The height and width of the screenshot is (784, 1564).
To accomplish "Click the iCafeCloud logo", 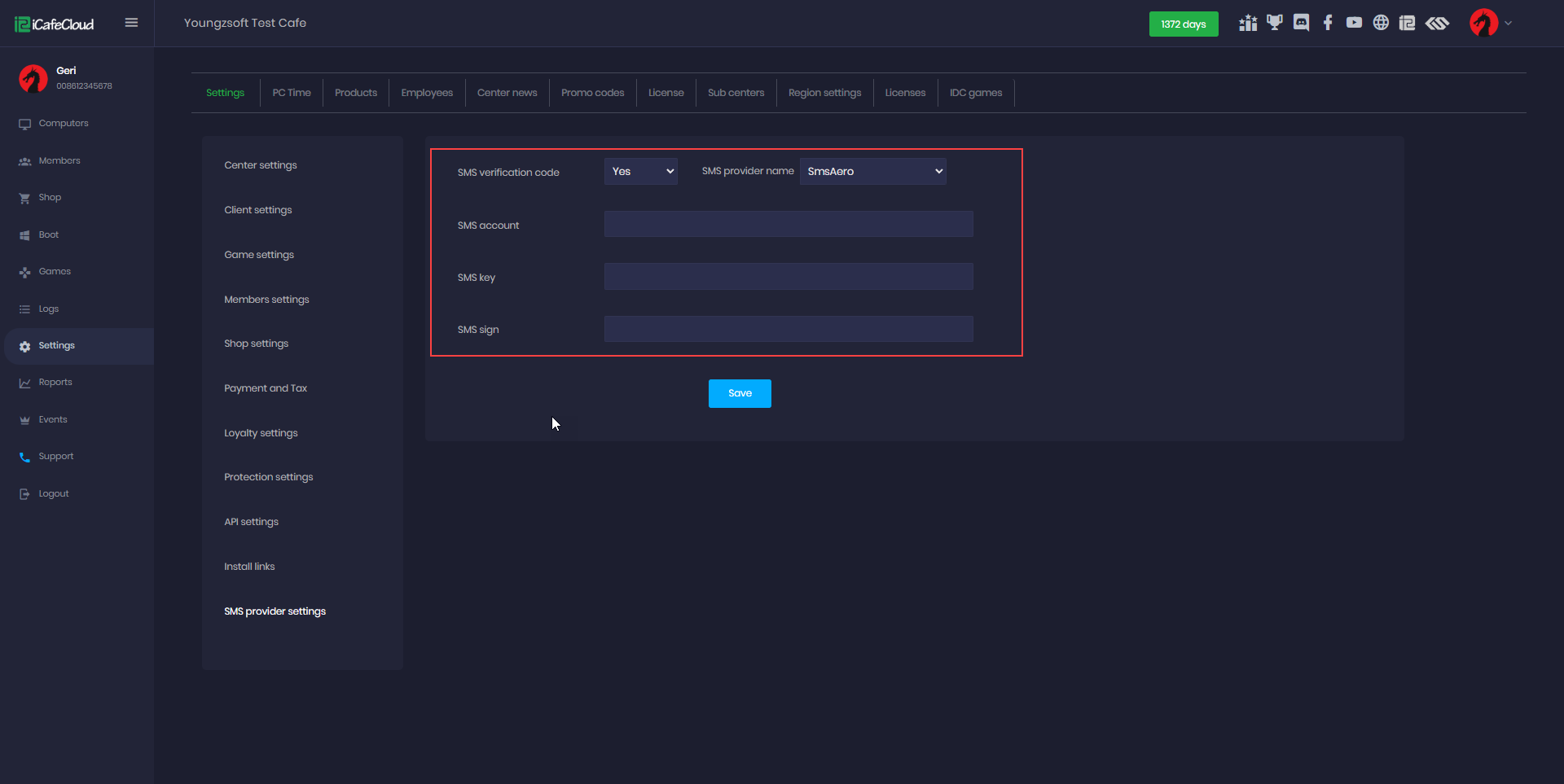I will click(x=55, y=24).
